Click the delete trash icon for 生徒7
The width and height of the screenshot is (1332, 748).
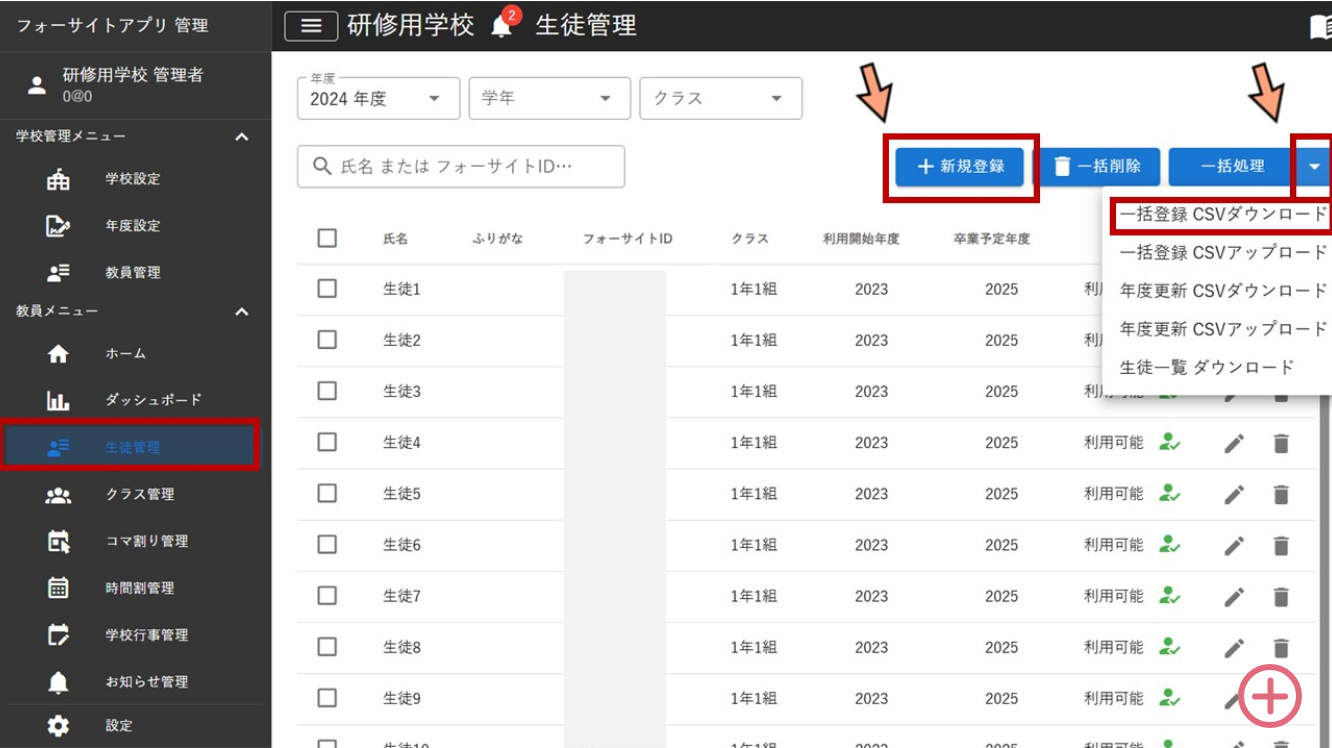point(1281,597)
